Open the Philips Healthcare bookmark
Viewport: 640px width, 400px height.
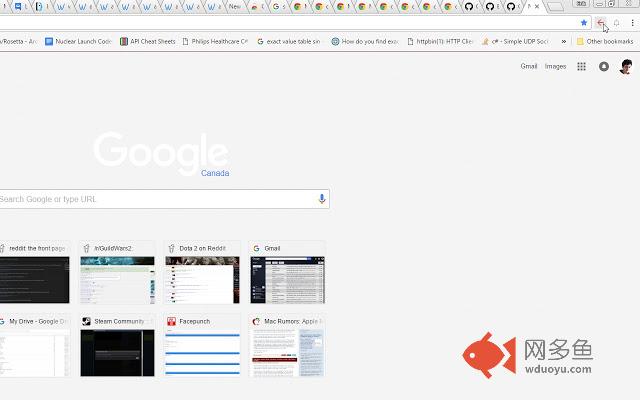pos(215,41)
